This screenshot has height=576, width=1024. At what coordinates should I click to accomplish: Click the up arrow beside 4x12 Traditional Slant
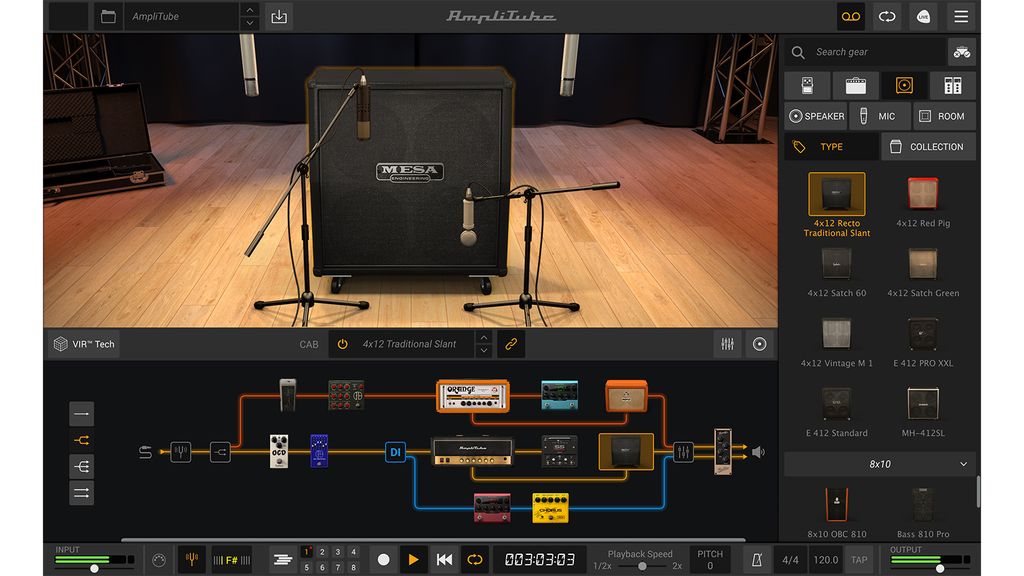484,338
